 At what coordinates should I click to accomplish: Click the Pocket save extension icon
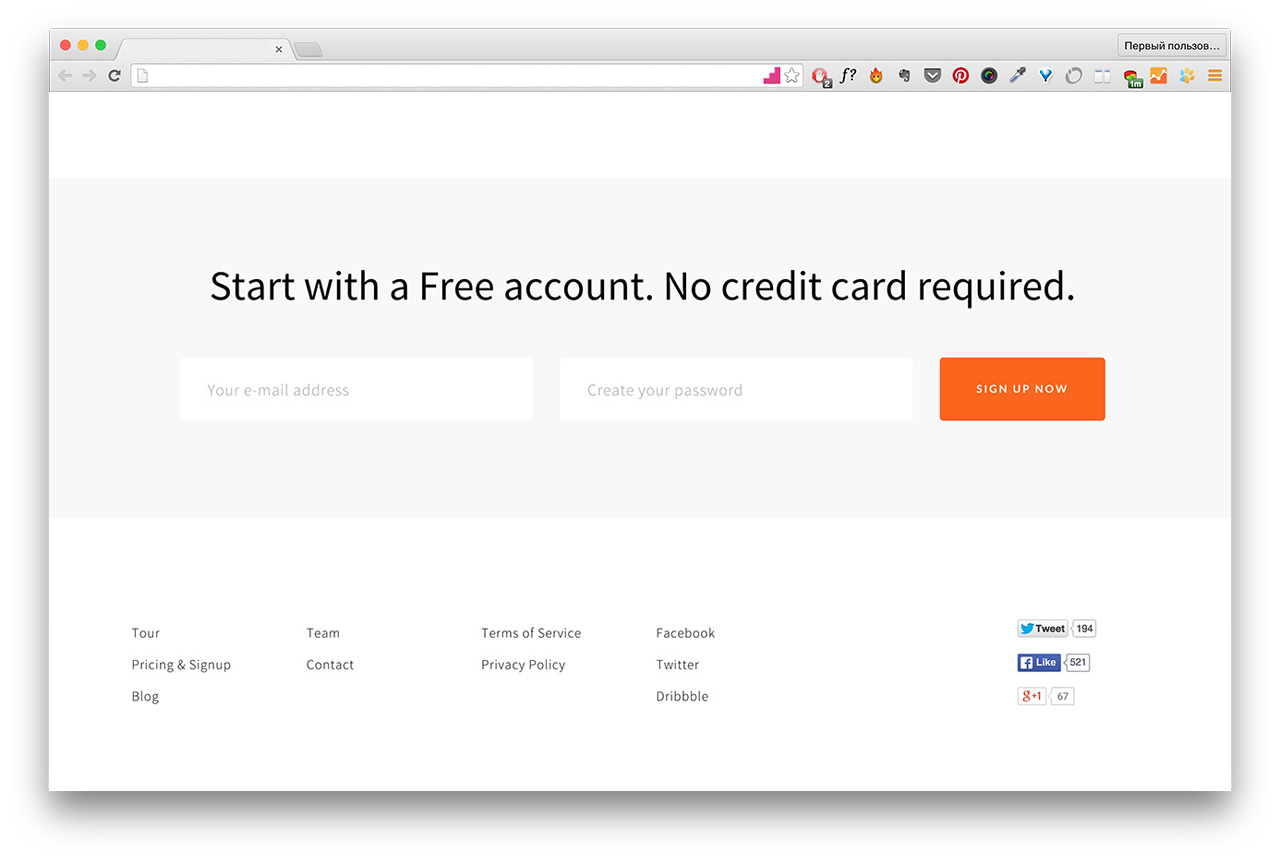pos(933,75)
